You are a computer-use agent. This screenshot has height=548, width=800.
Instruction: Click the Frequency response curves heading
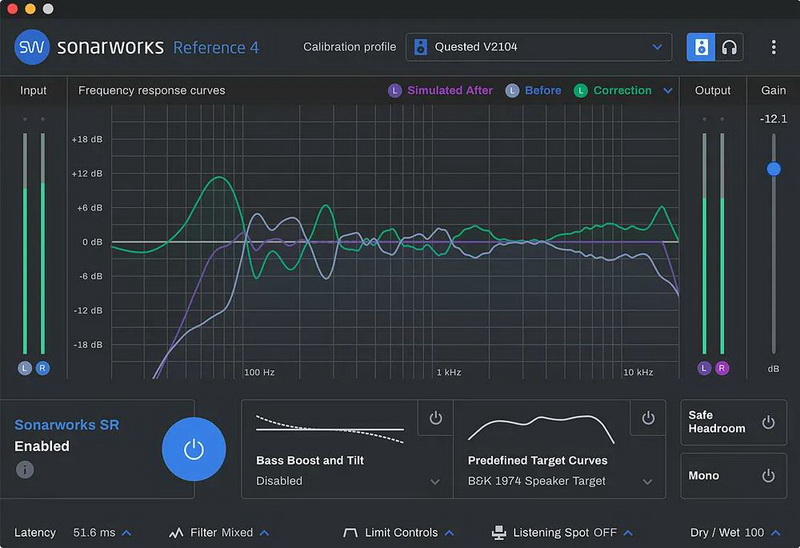[152, 90]
